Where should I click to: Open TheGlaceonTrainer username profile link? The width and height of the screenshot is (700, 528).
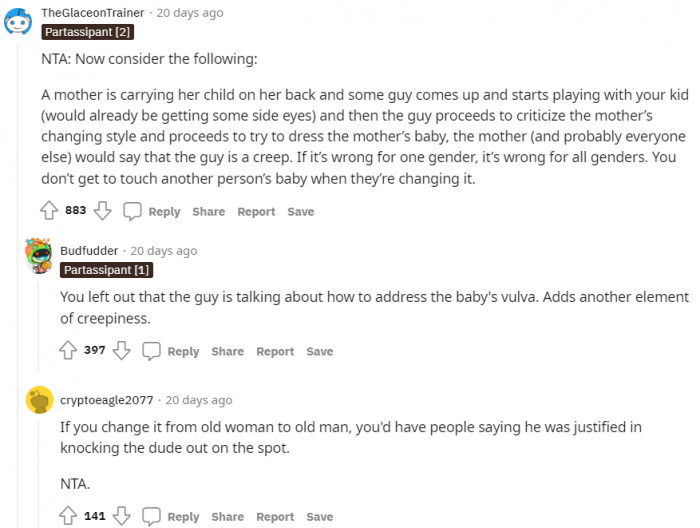tap(92, 13)
